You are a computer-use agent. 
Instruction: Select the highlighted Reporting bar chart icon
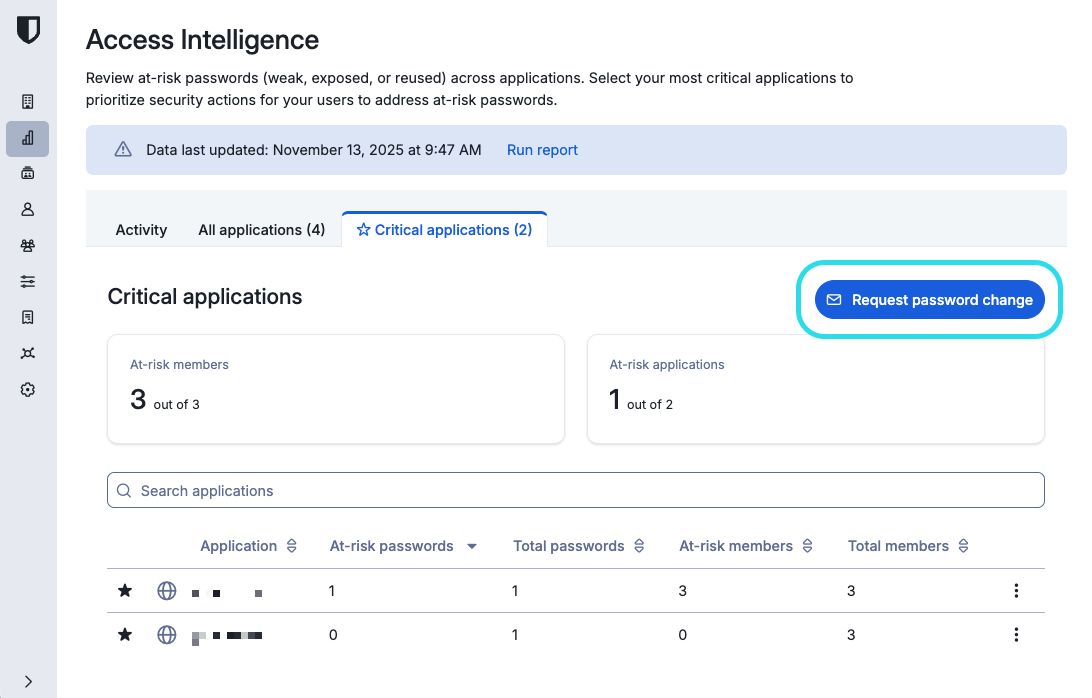[27, 138]
